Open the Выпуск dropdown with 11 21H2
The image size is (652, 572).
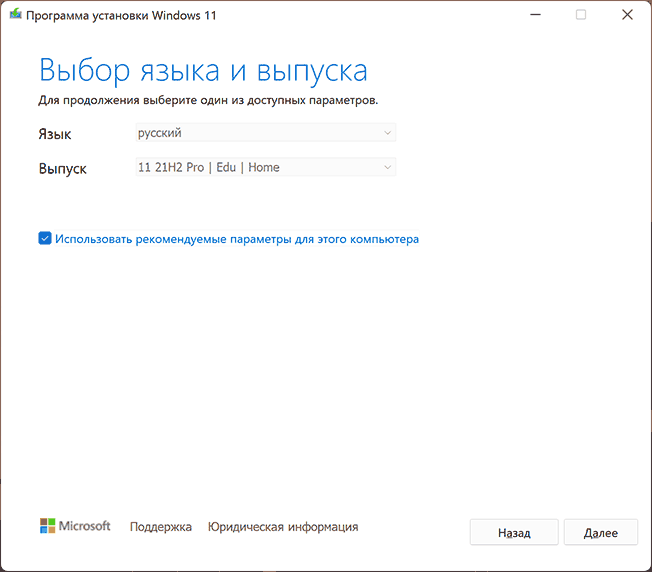(266, 167)
